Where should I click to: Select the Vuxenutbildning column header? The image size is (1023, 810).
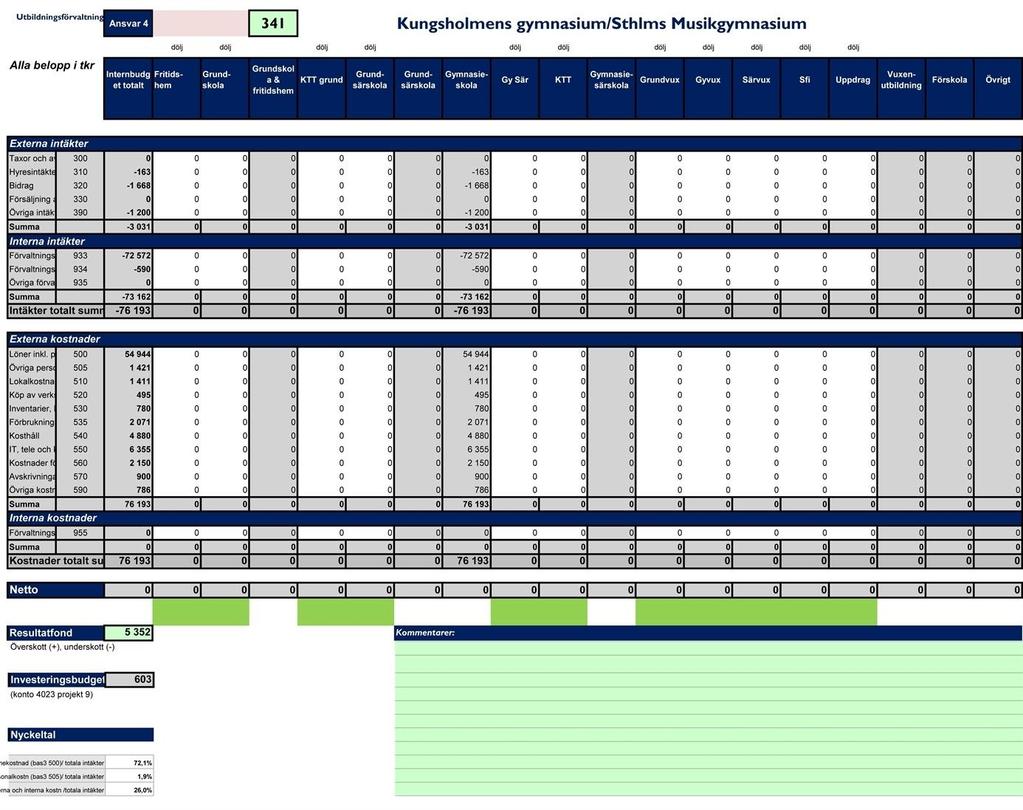[x=901, y=88]
